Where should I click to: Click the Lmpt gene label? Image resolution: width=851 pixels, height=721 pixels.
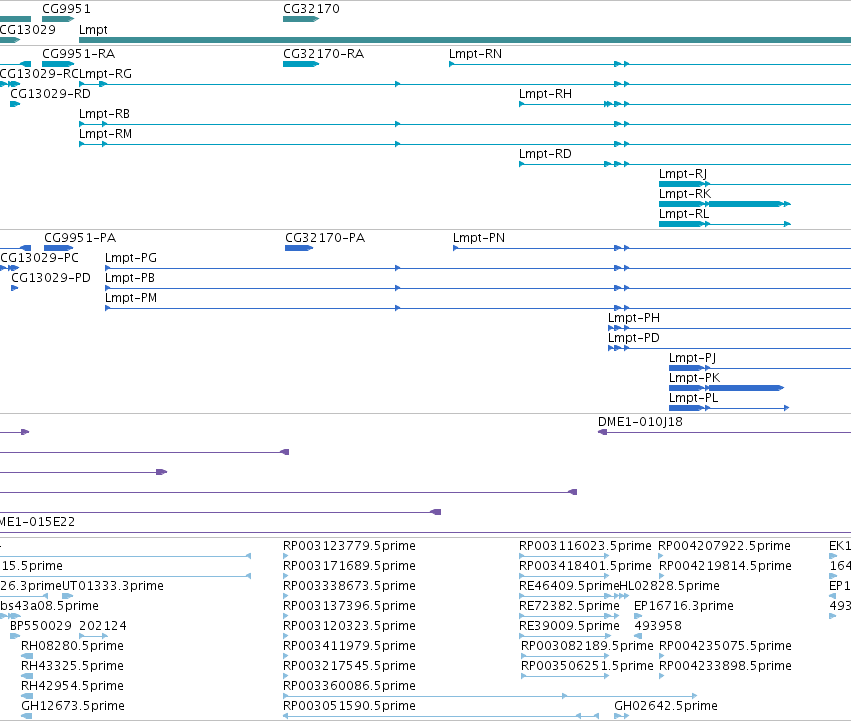click(x=93, y=29)
